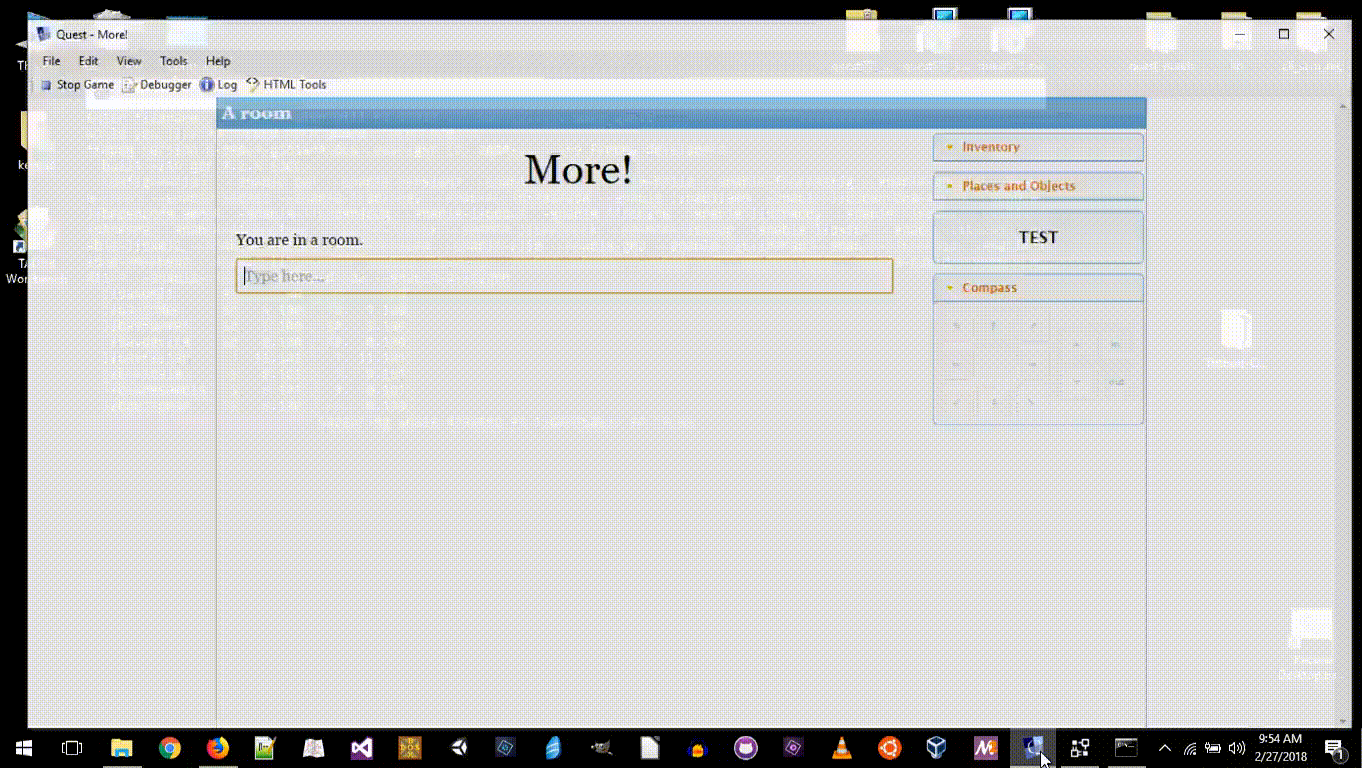Click the 'A room' location header bar
The height and width of the screenshot is (768, 1362).
click(681, 113)
